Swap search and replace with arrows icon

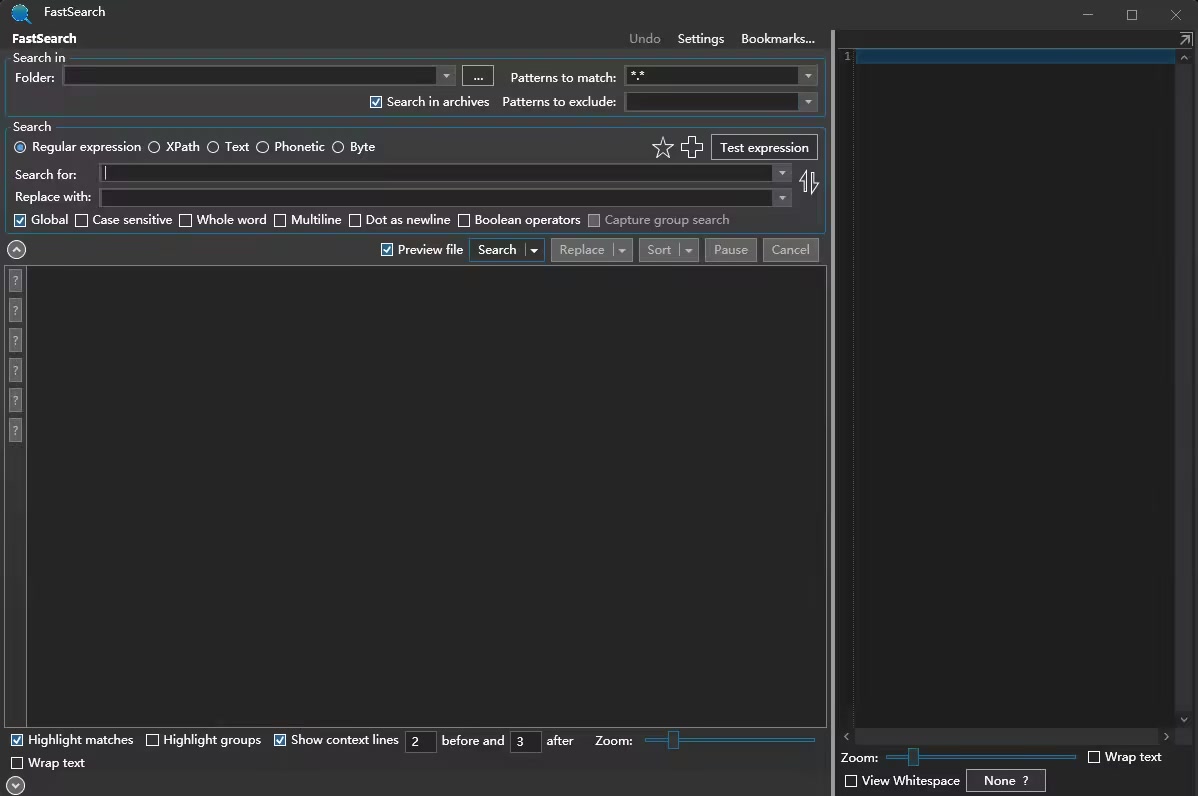pyautogui.click(x=809, y=182)
